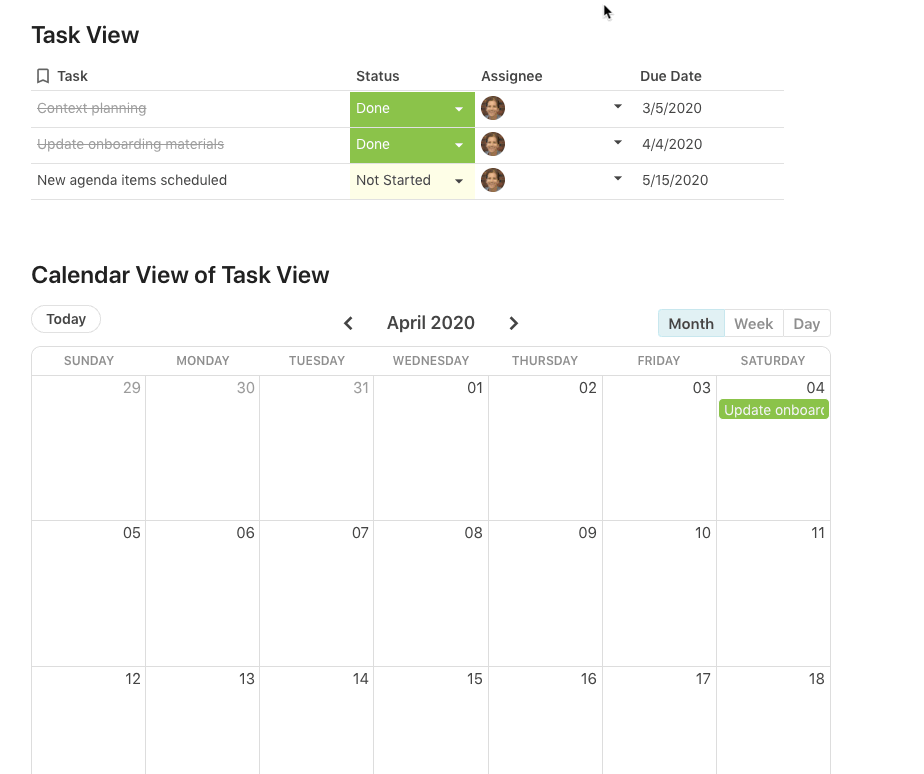The height and width of the screenshot is (774, 924).
Task: Open Not Started status dropdown
Action: coord(459,181)
